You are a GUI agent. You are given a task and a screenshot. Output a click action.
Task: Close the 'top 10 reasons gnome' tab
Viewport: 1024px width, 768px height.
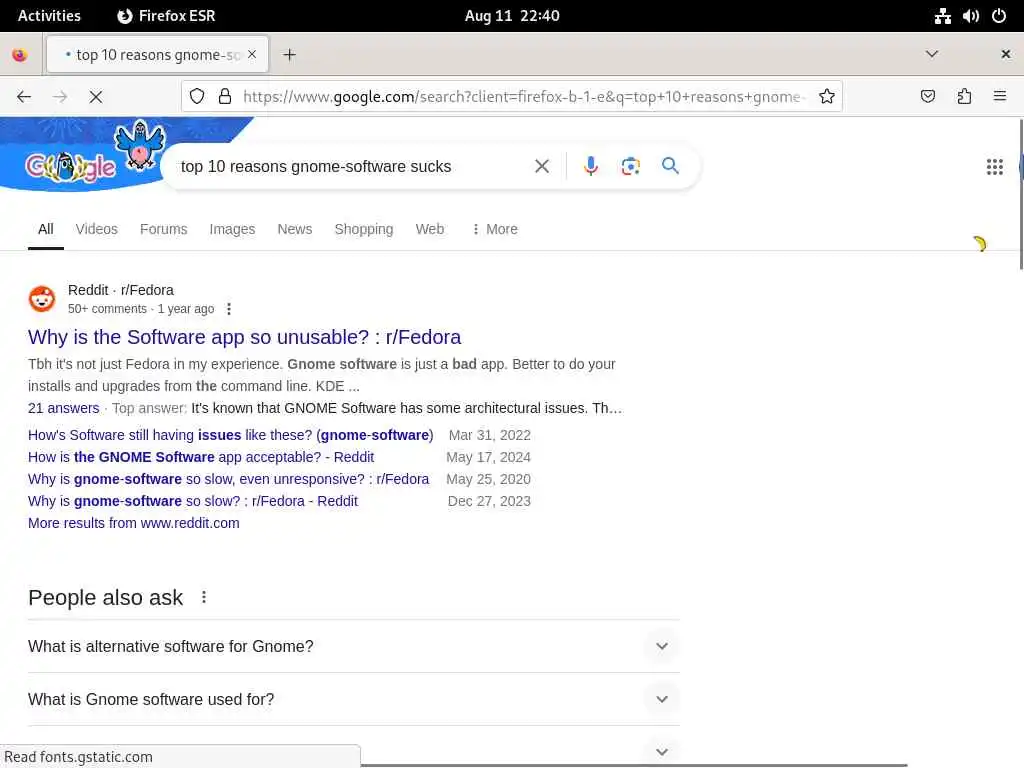252,55
